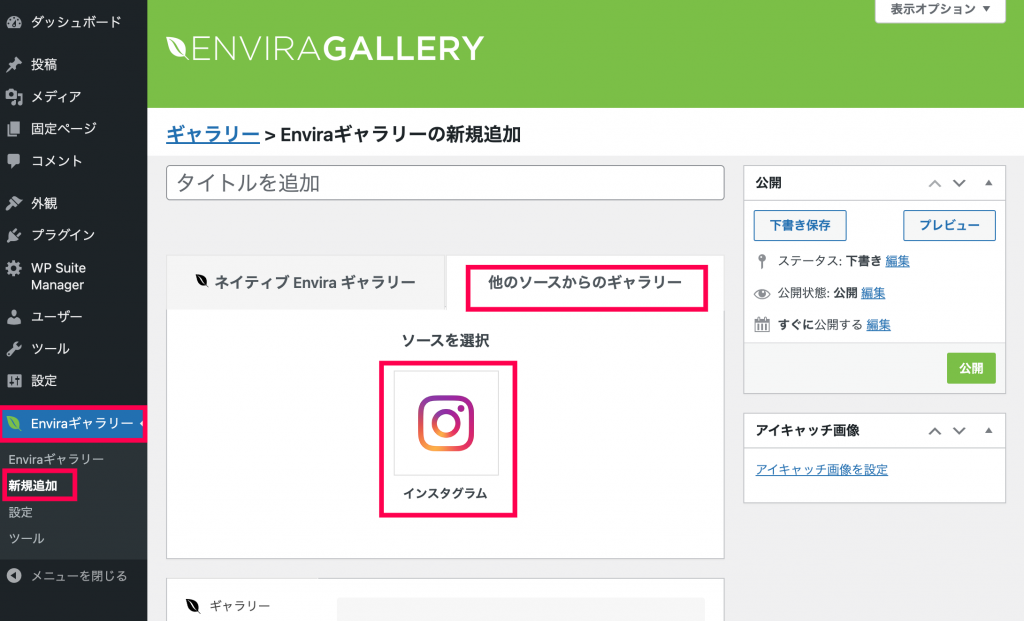The height and width of the screenshot is (621, 1024).
Task: Expand the 表示オプション screen options dropdown
Action: [940, 9]
